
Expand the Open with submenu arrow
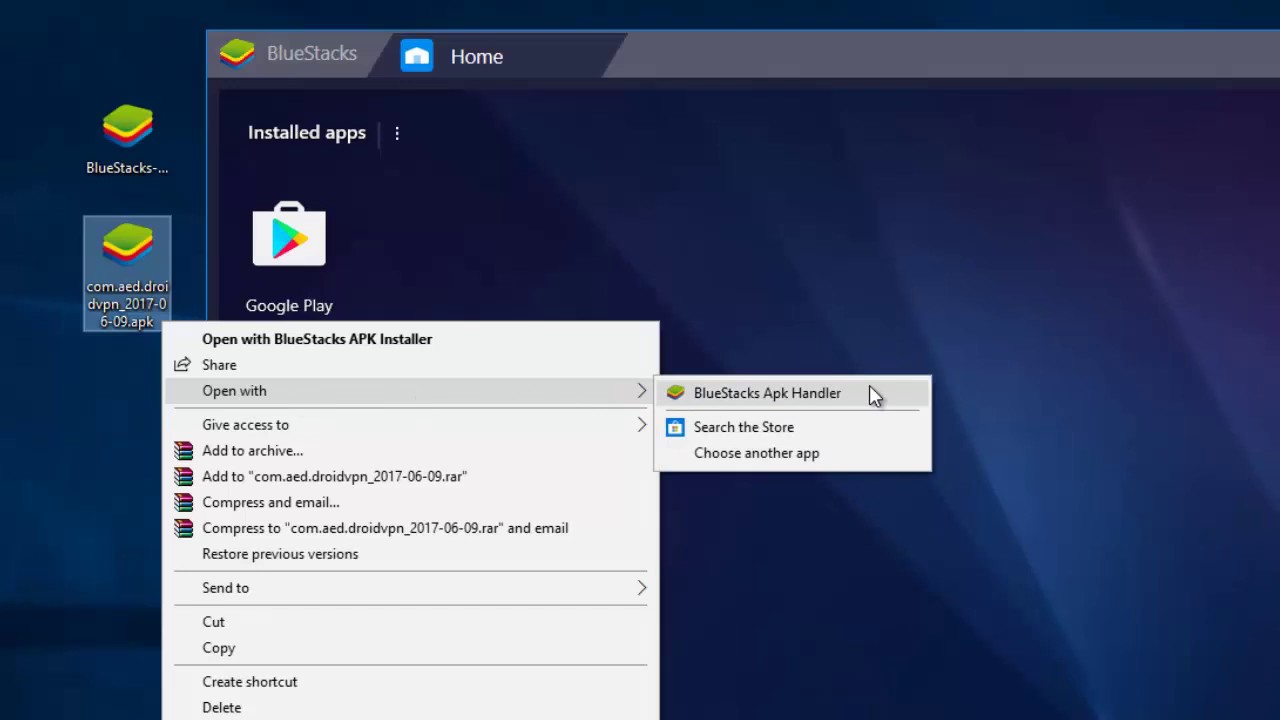tap(642, 391)
